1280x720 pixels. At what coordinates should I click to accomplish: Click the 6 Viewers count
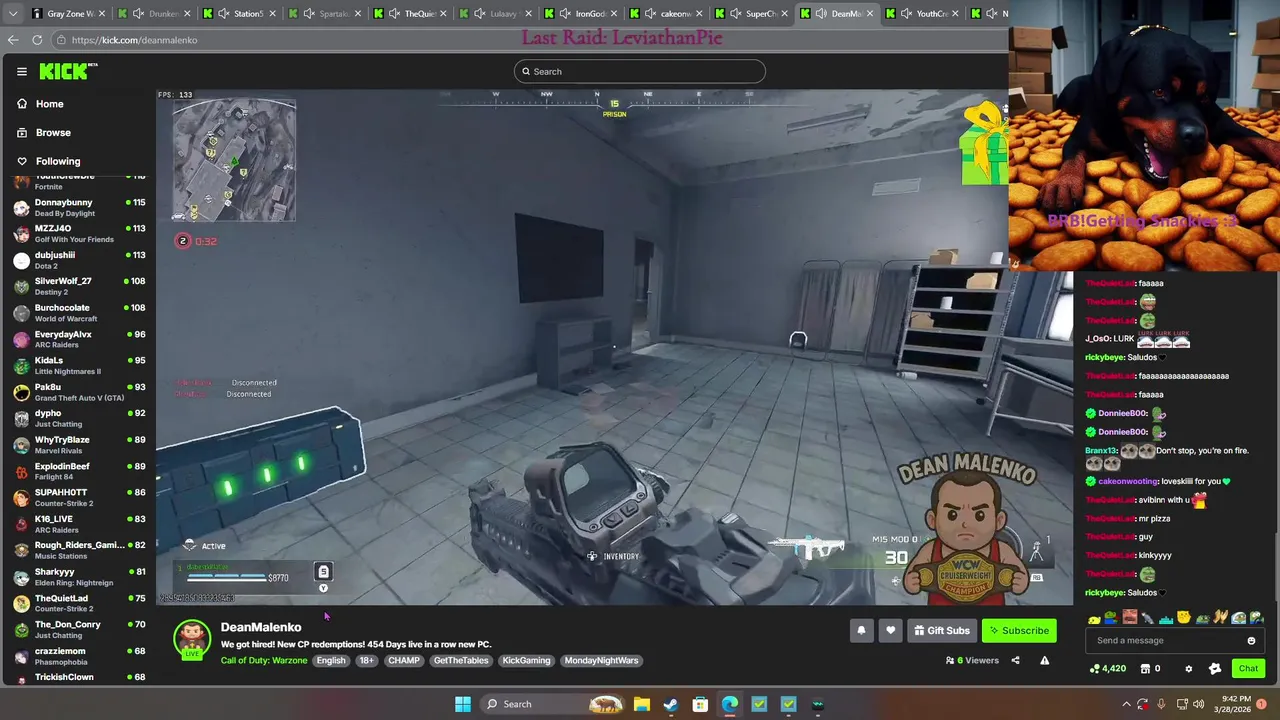coord(972,660)
